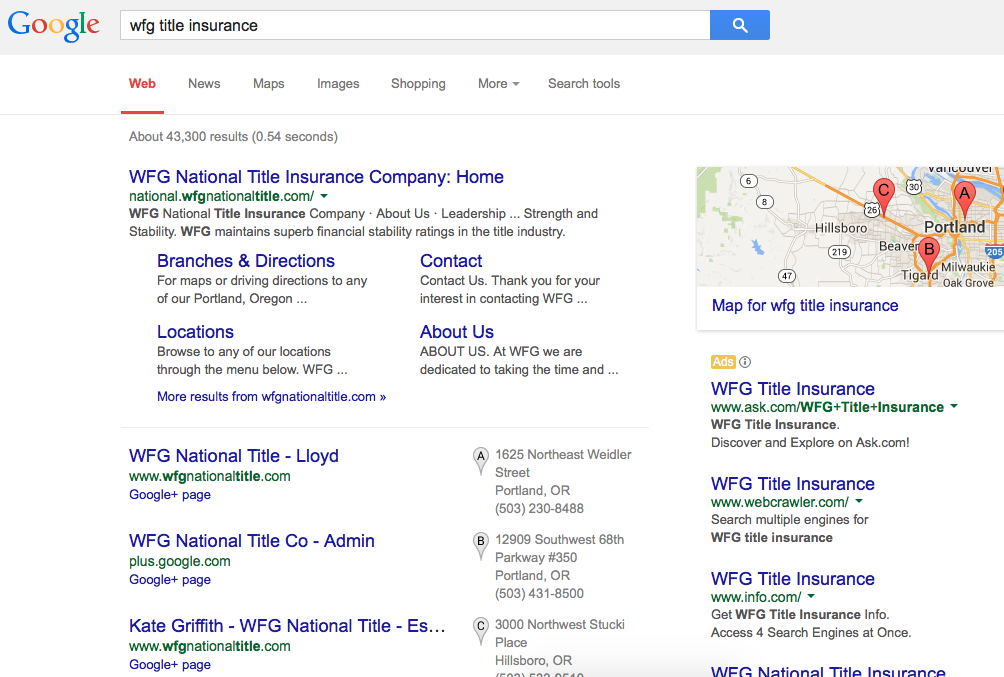Expand arrow next to ask.com ad URL
Viewport: 1004px width, 677px height.
[954, 407]
